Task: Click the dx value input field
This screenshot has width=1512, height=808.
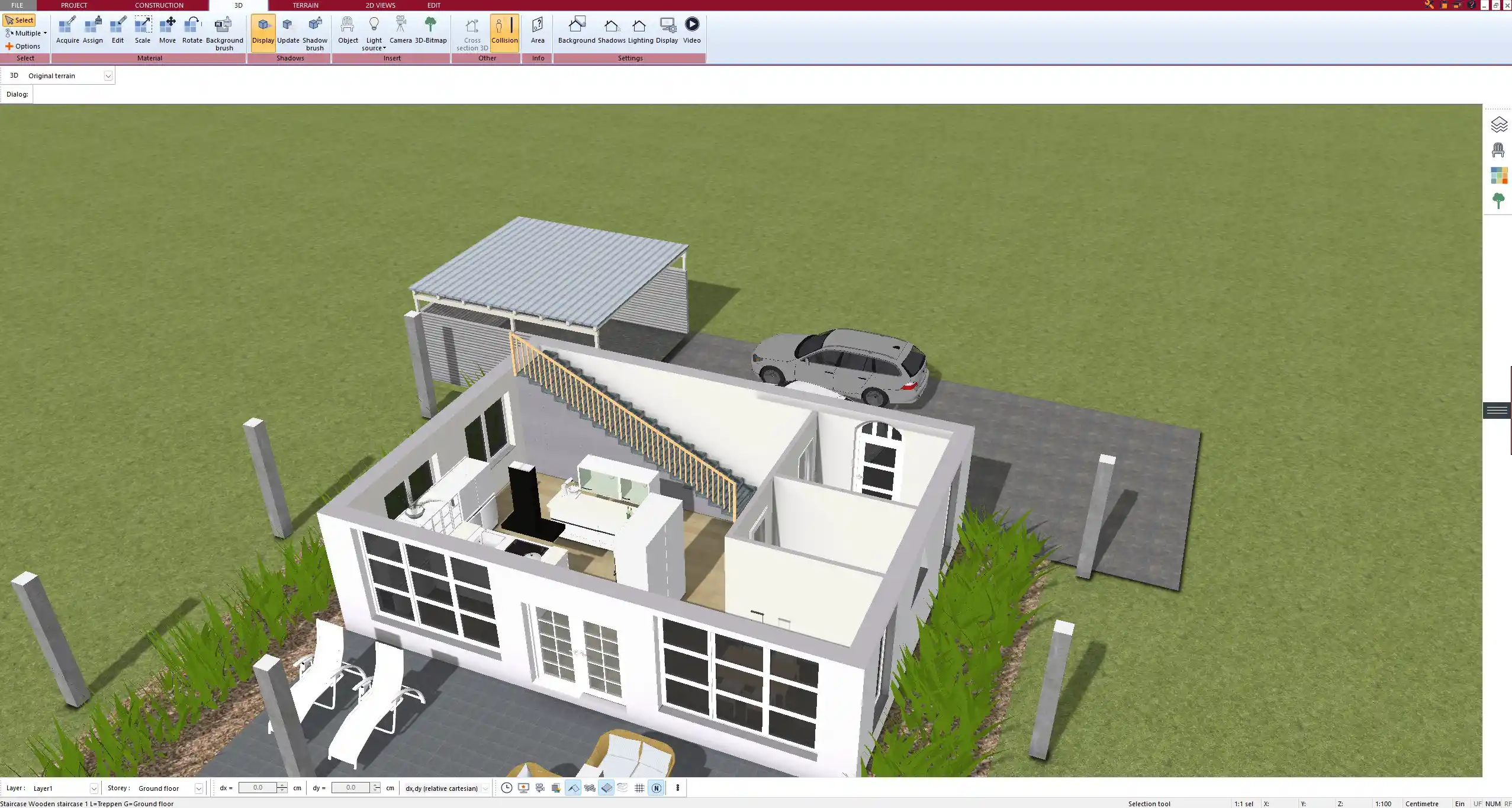Action: coord(258,788)
